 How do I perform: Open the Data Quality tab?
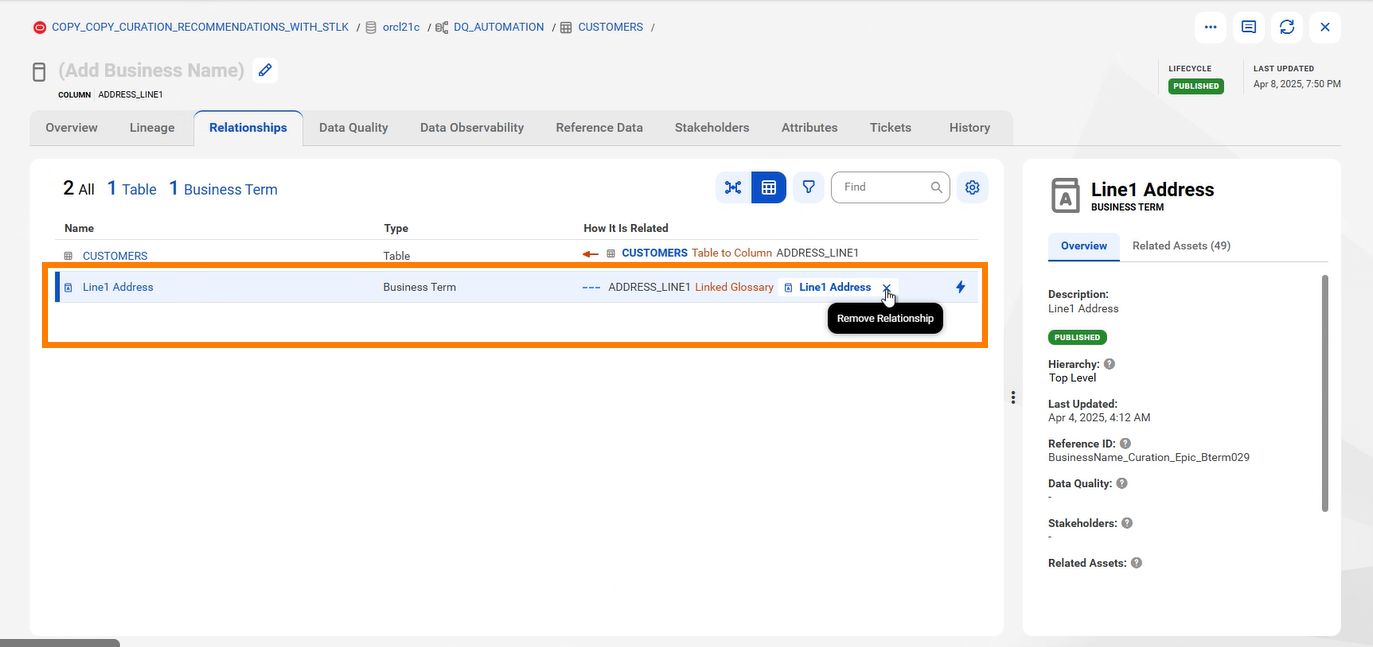tap(353, 127)
